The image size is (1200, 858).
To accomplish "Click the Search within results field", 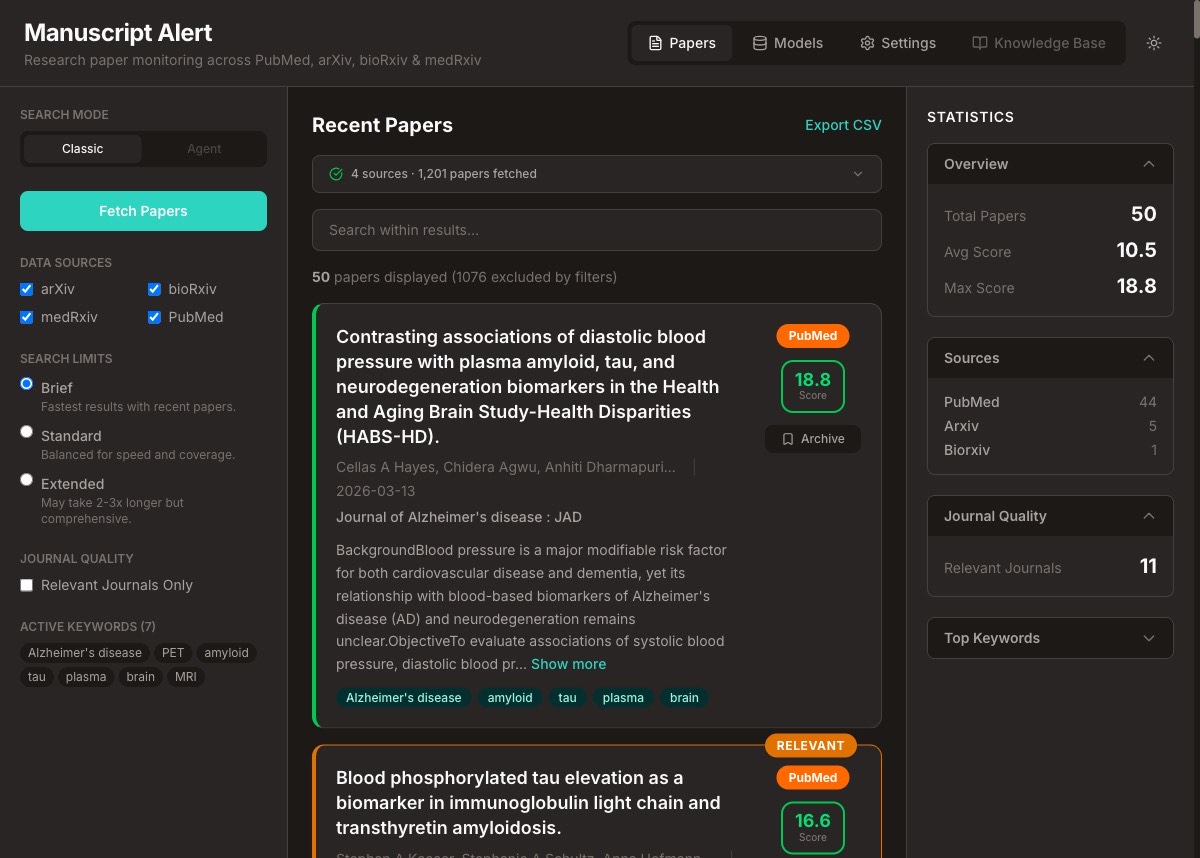I will point(596,230).
